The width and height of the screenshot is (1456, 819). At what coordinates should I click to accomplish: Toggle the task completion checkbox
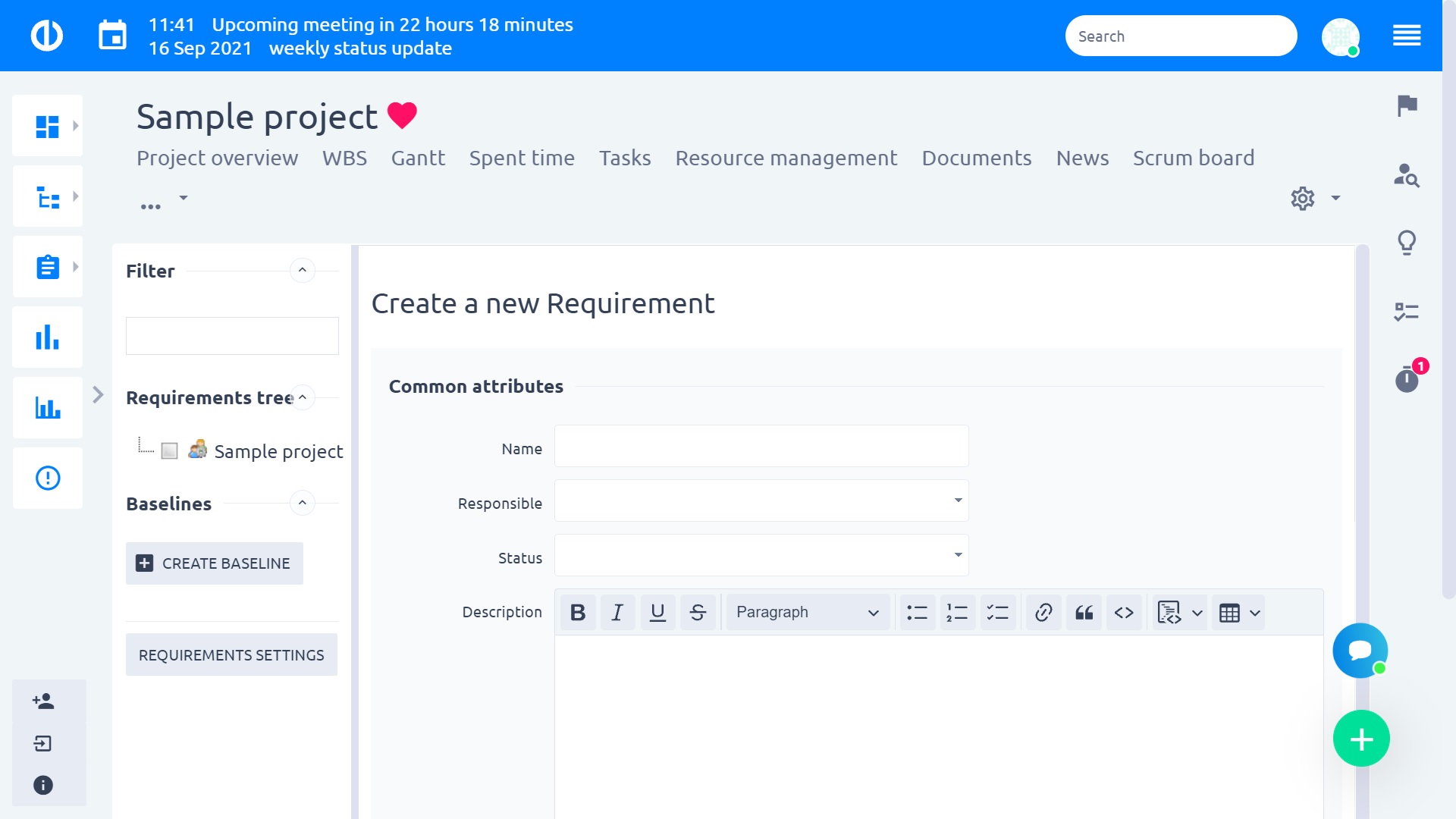click(x=169, y=451)
